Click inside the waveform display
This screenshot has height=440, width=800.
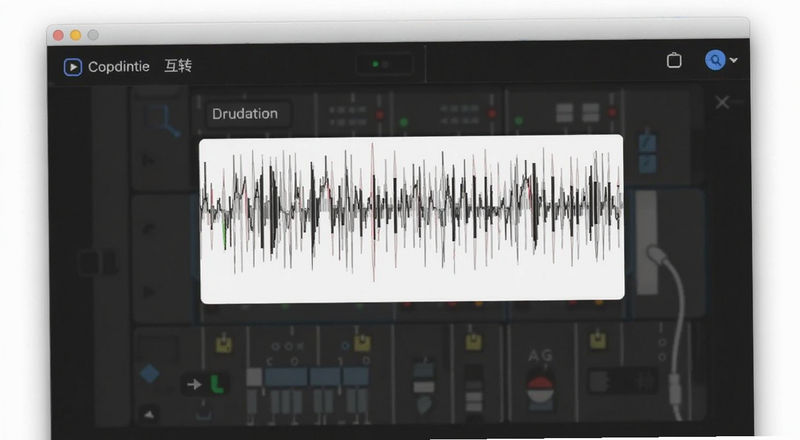412,219
